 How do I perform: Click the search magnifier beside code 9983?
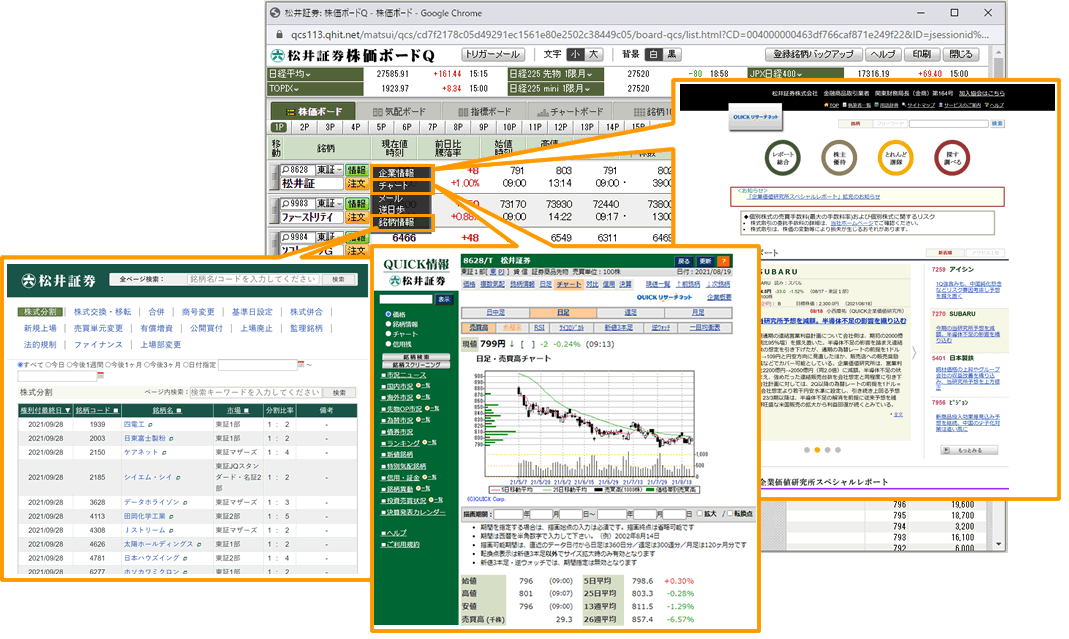286,203
